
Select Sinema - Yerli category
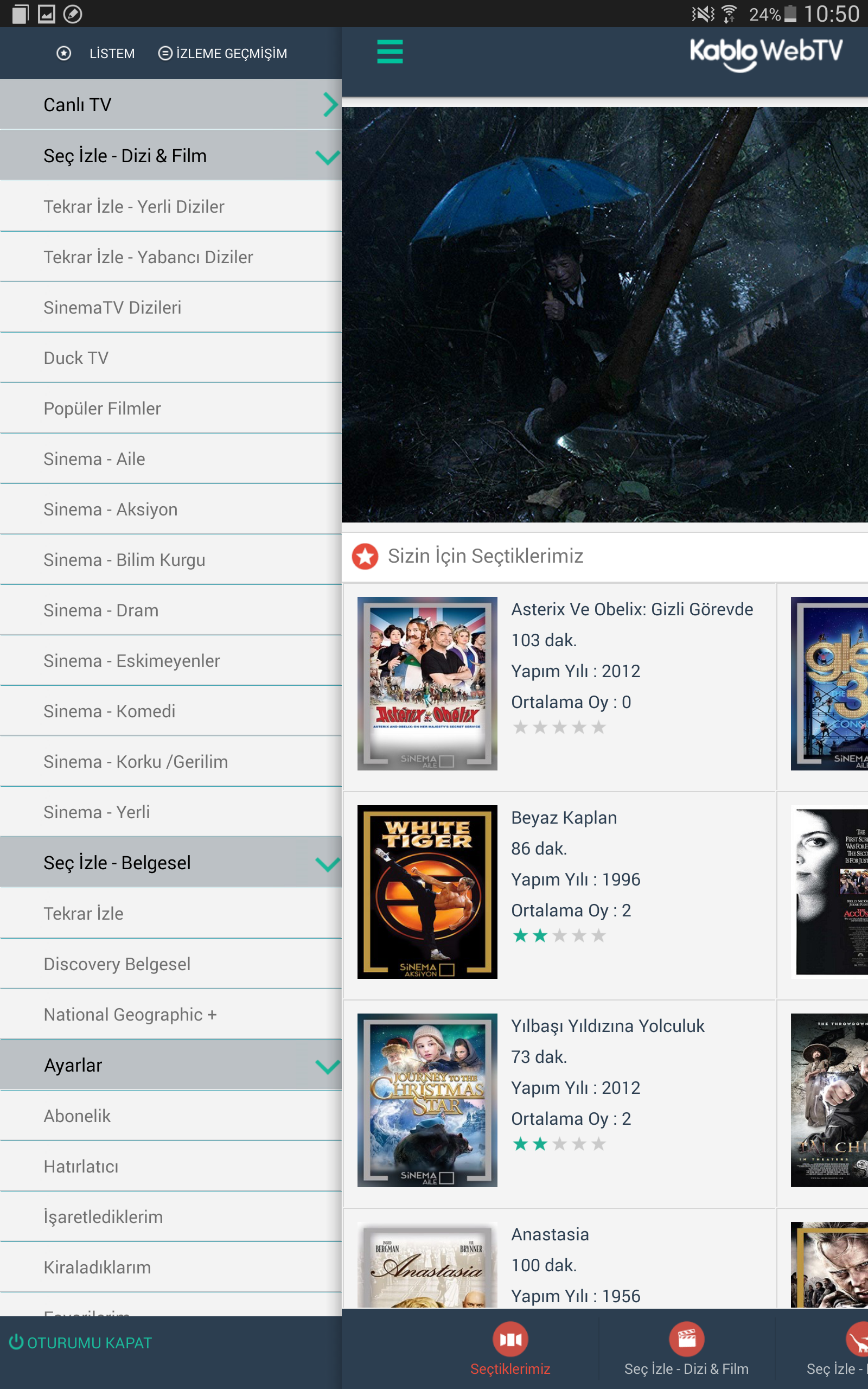(171, 813)
